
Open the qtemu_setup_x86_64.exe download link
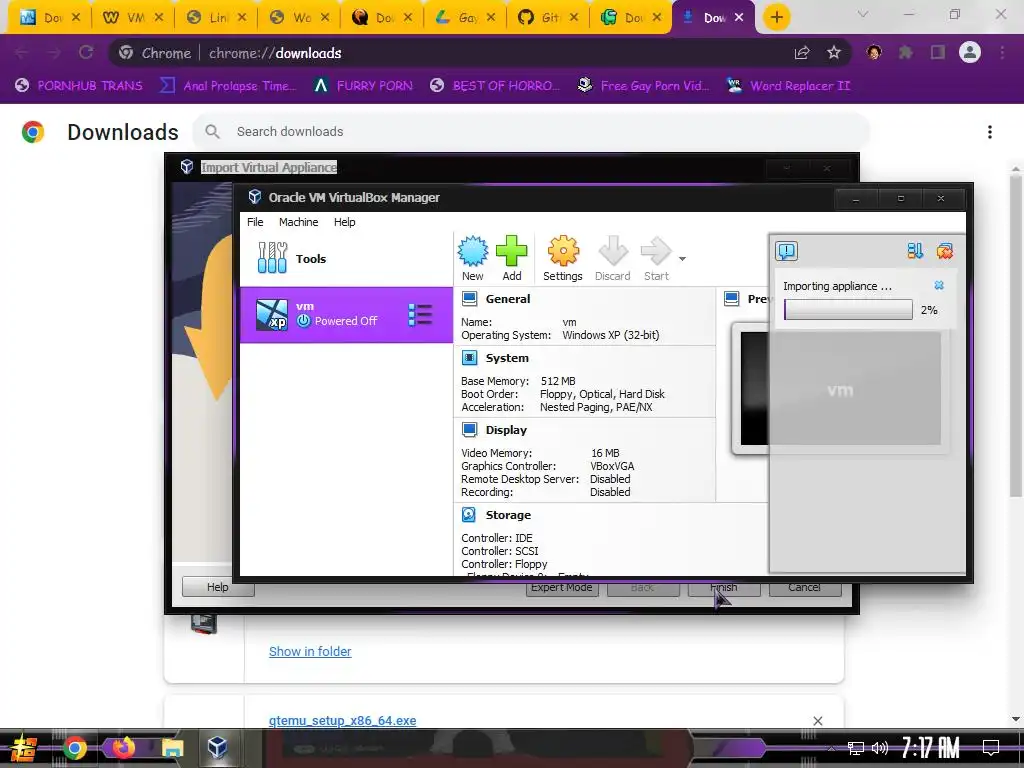pos(342,720)
